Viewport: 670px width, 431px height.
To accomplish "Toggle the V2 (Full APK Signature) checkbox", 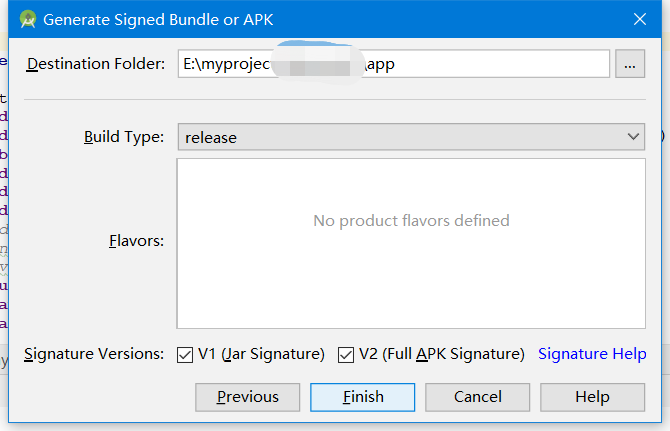I will [x=346, y=355].
